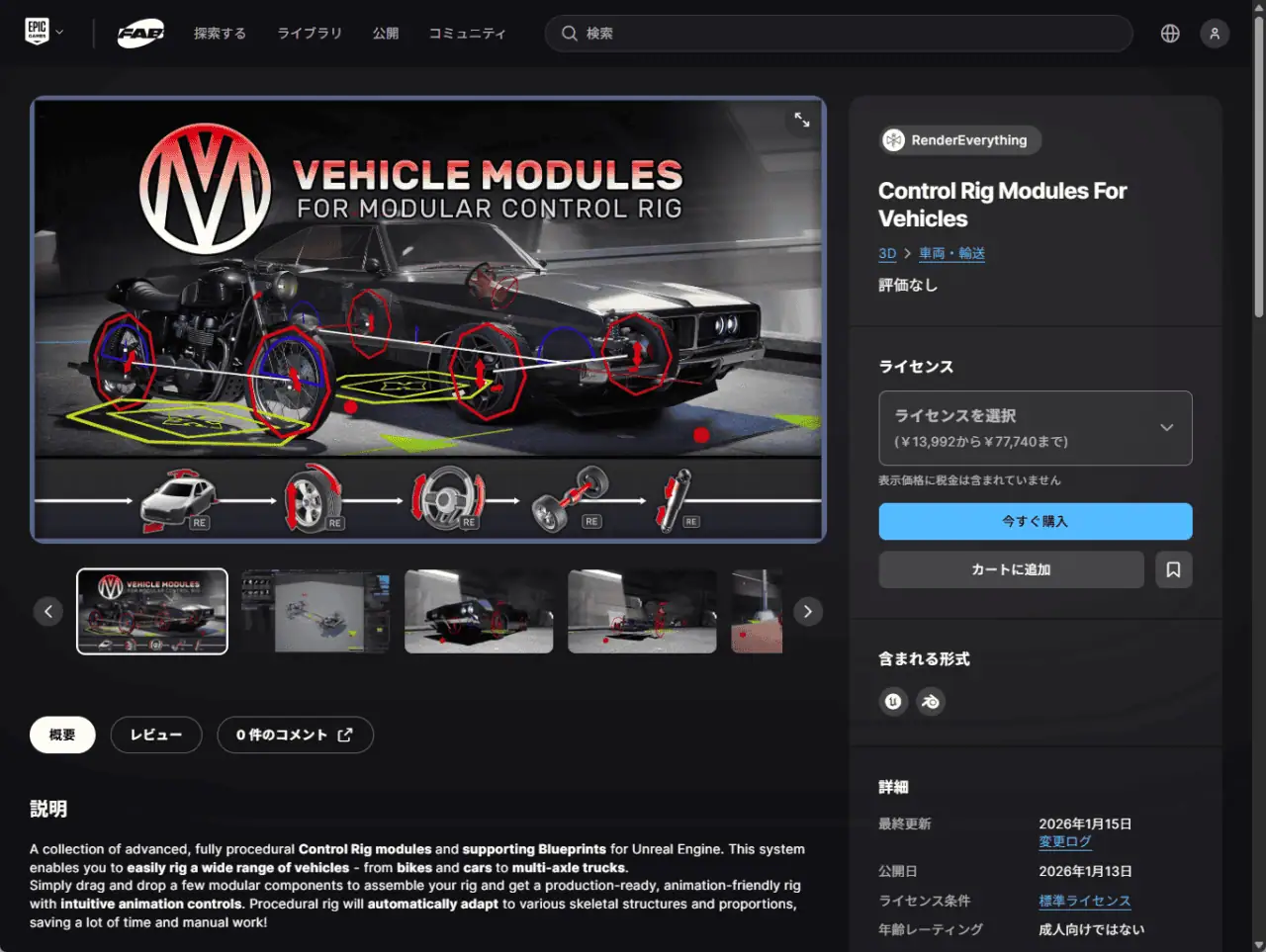Expand the preview image to fullscreen
The image size is (1266, 952).
coord(802,120)
